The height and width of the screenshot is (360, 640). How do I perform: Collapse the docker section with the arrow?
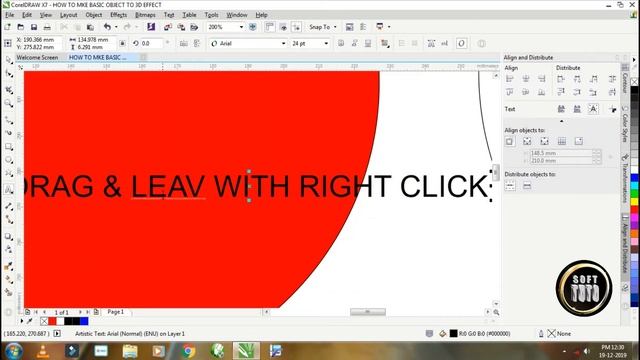[562, 121]
